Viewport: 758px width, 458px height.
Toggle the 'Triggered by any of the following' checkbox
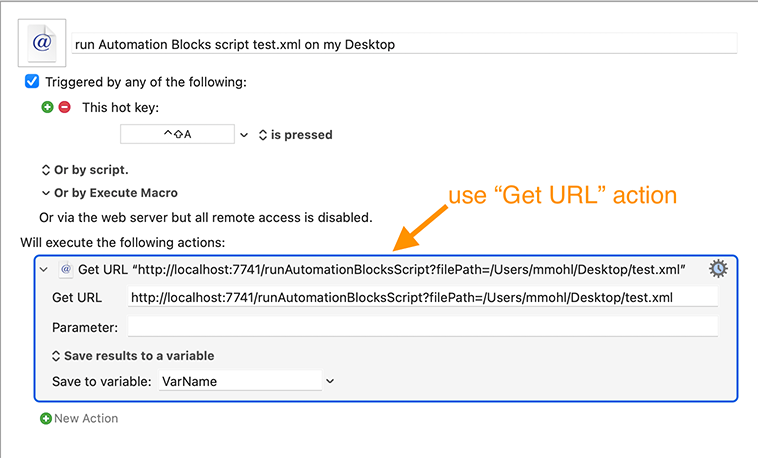32,81
